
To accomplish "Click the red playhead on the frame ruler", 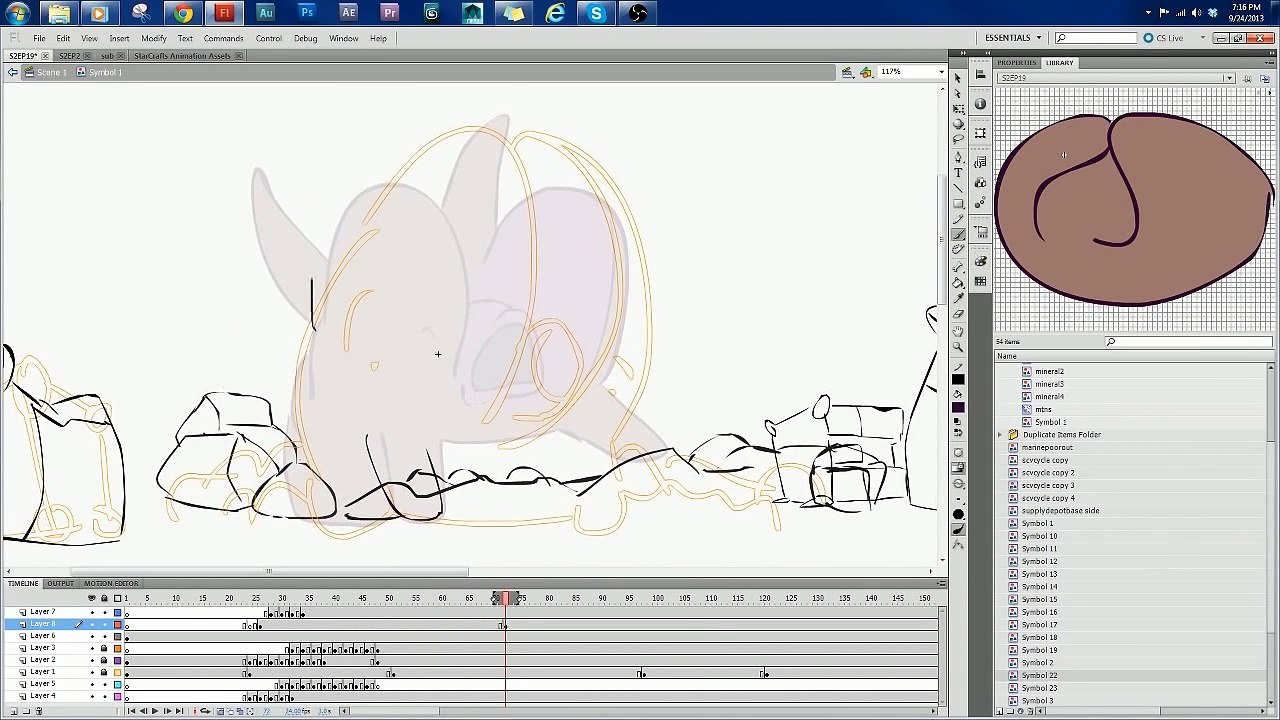I will click(505, 598).
